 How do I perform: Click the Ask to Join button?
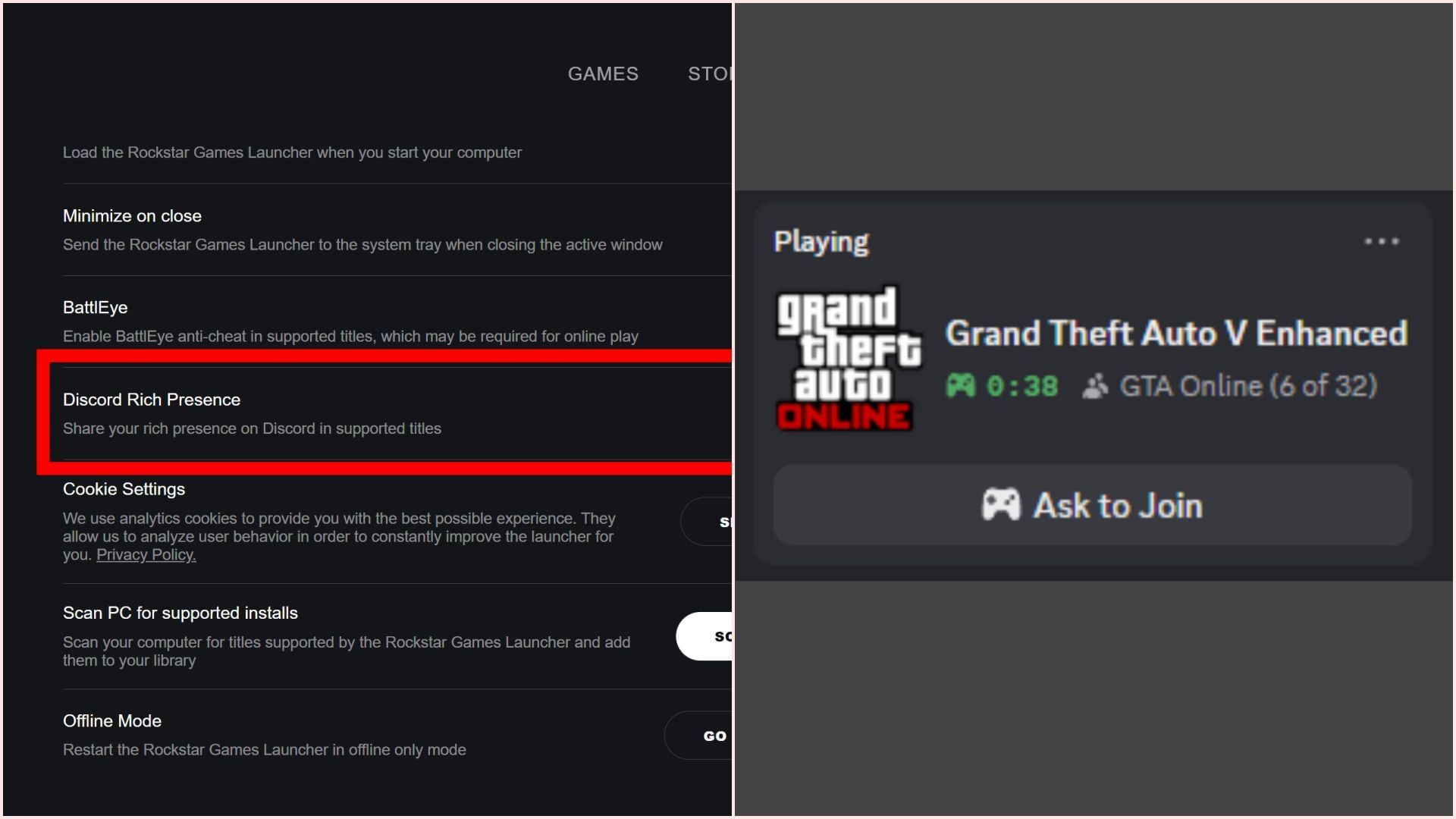coord(1092,505)
